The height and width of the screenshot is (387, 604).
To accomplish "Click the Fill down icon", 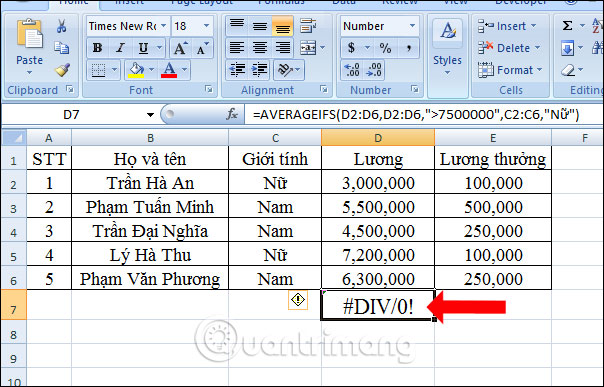I will coord(567,48).
